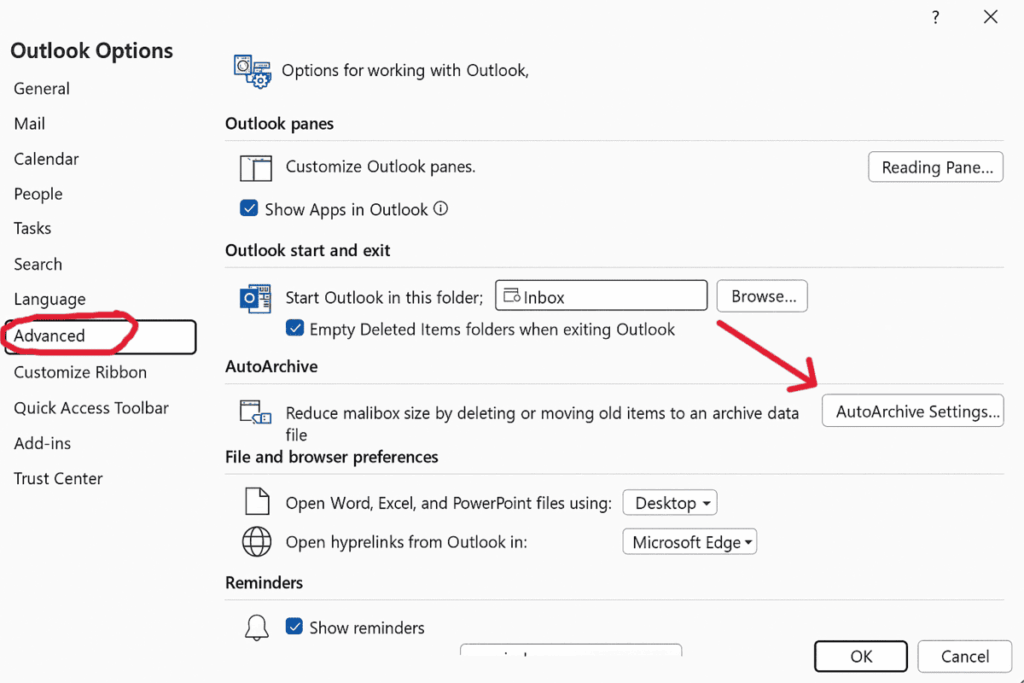Open the Mail options category

click(x=29, y=123)
